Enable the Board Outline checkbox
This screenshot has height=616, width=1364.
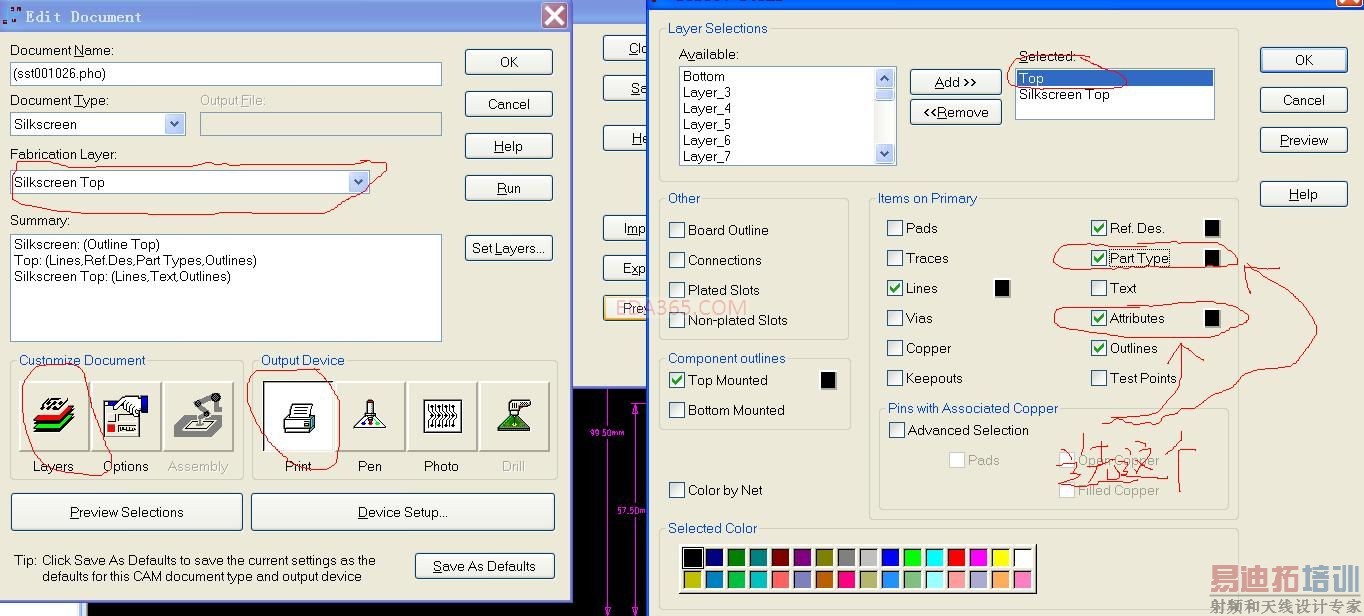pyautogui.click(x=677, y=230)
